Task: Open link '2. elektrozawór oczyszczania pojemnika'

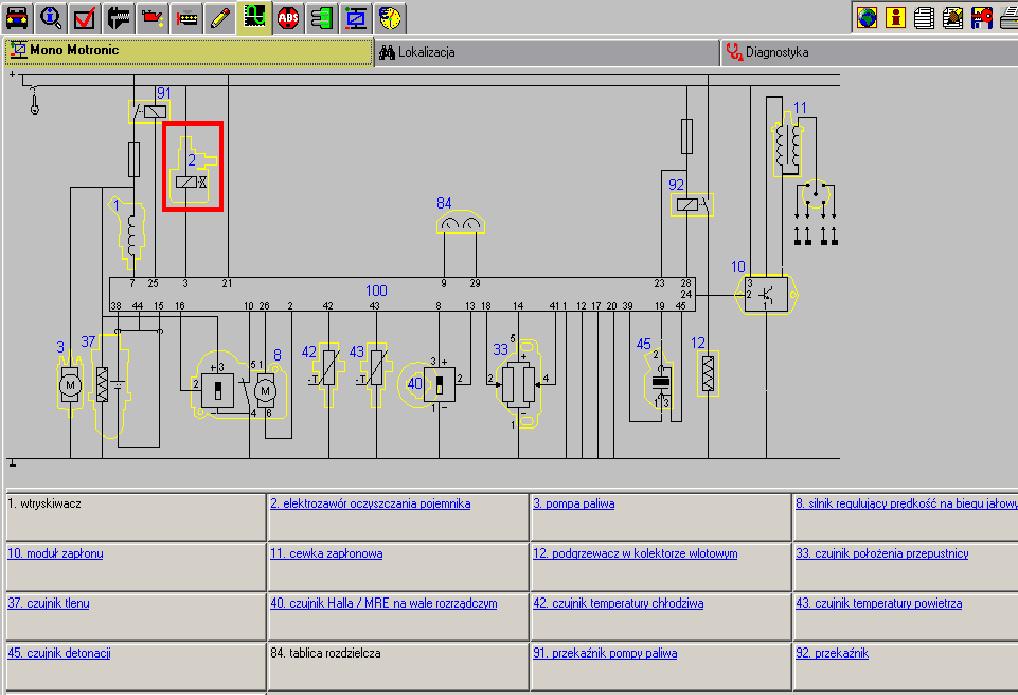Action: [x=370, y=504]
